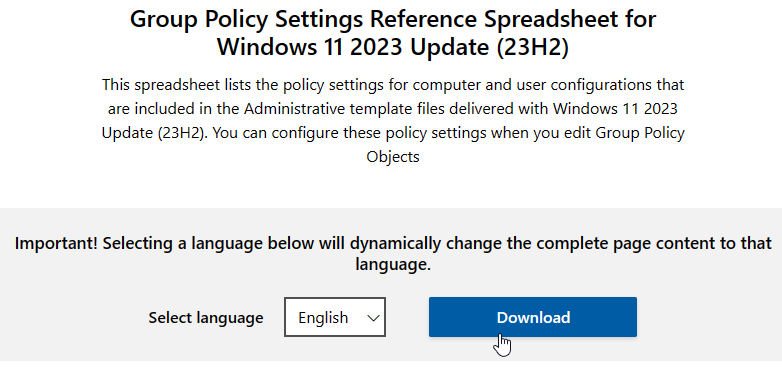Click the blue Download button
The image size is (782, 369).
click(533, 317)
